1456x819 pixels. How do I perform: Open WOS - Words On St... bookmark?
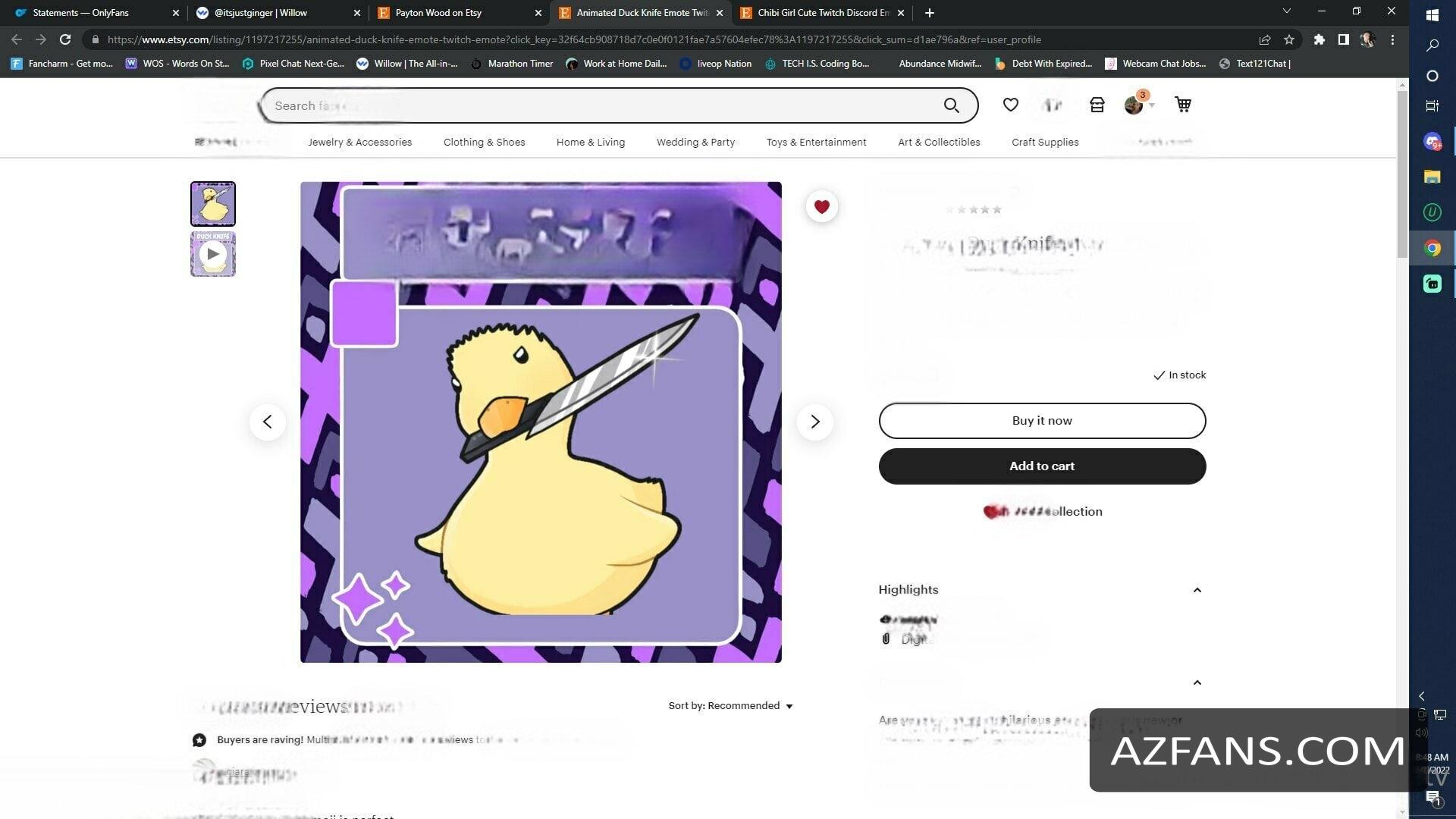click(177, 64)
